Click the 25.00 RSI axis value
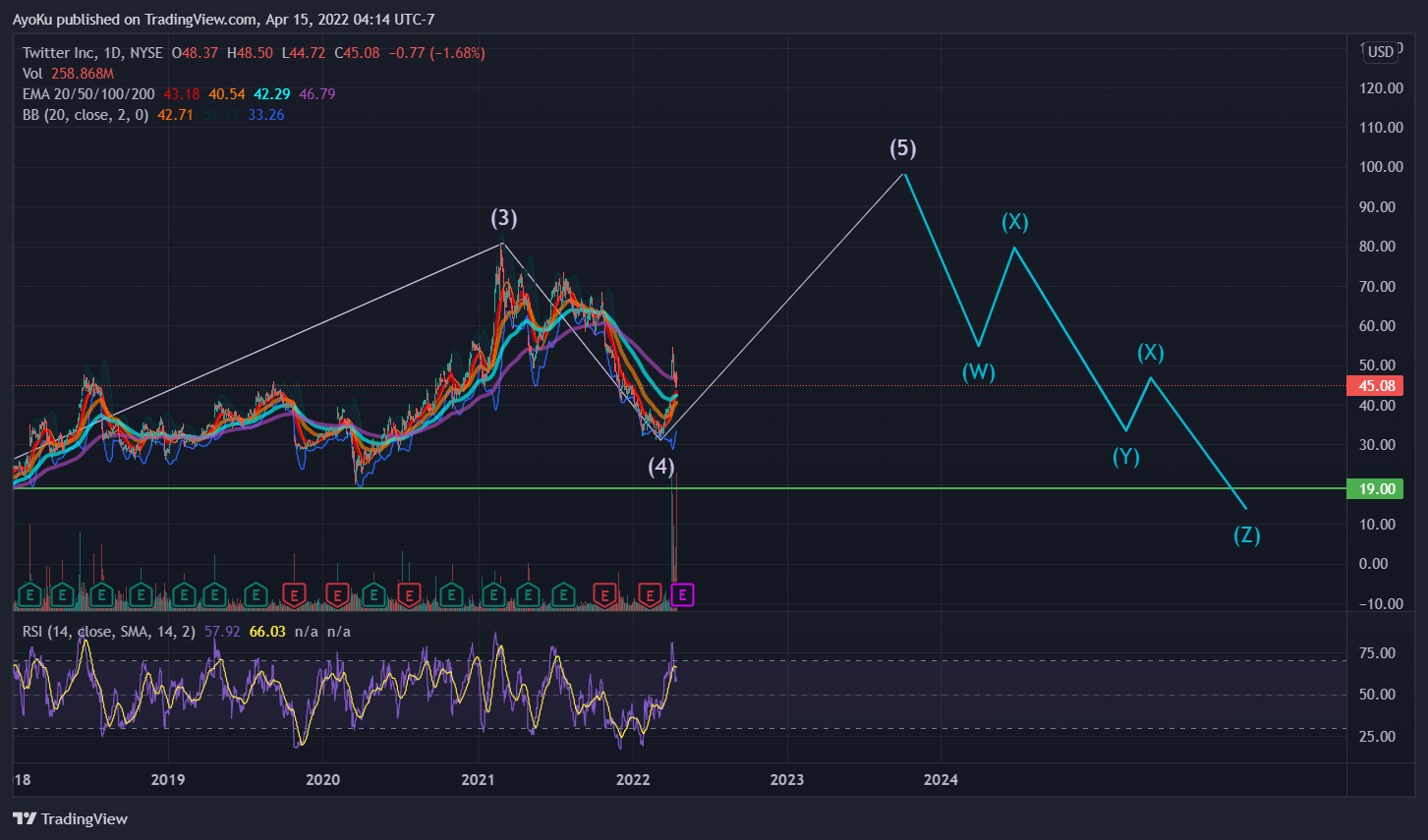The height and width of the screenshot is (840, 1428). pos(1377,737)
